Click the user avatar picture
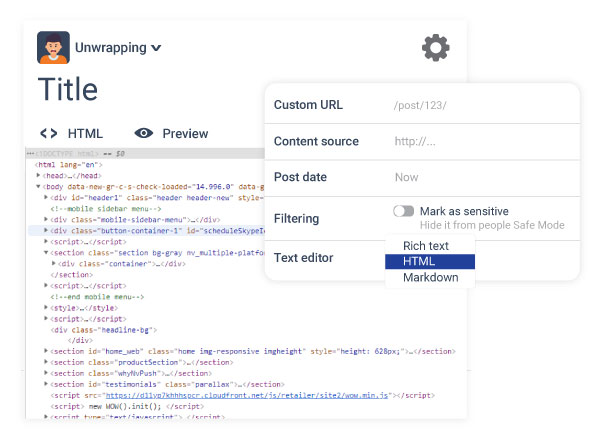The height and width of the screenshot is (436, 600). coord(53,47)
